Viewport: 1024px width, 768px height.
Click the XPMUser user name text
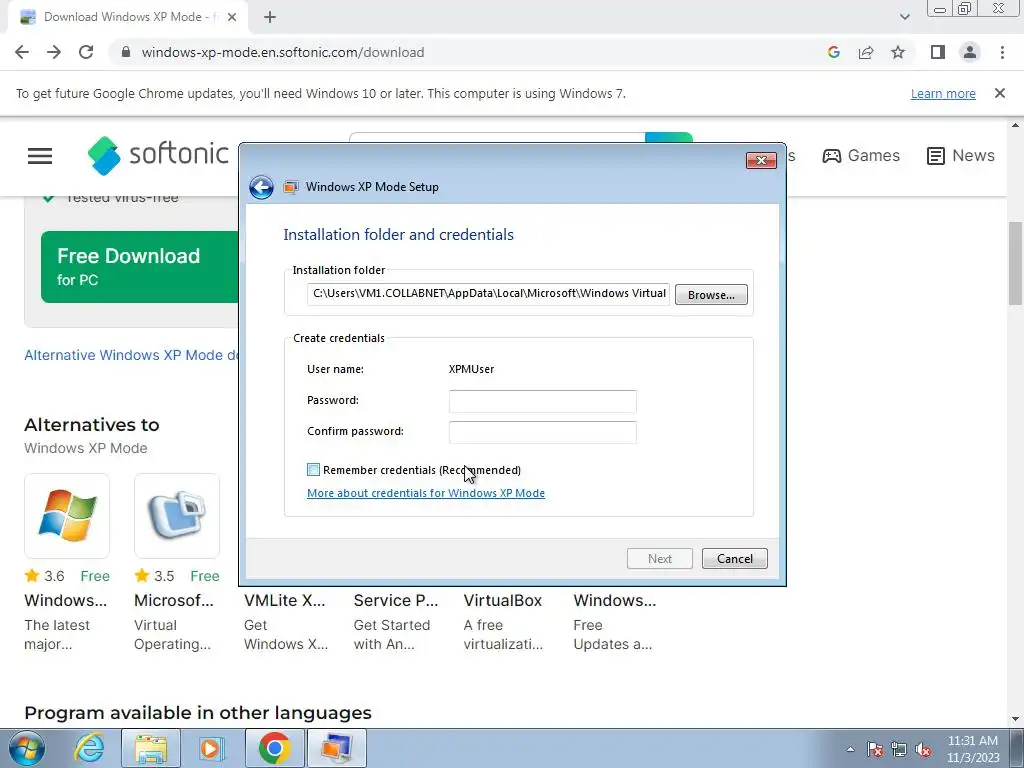[472, 369]
